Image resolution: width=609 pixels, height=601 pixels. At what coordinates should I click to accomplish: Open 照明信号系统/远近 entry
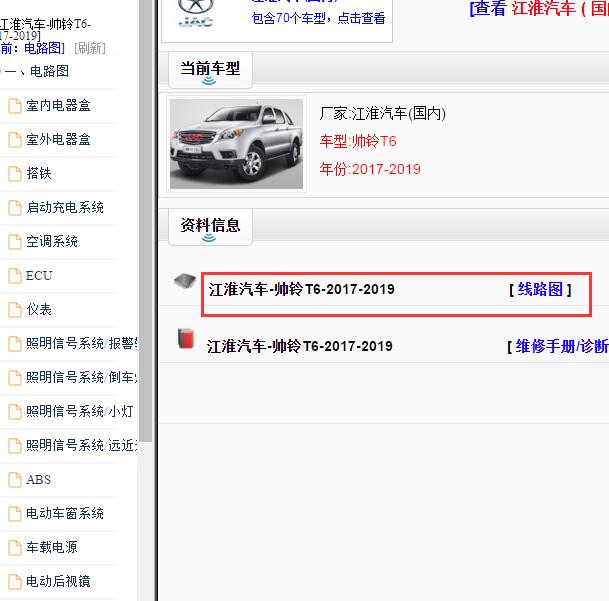[x=82, y=446]
